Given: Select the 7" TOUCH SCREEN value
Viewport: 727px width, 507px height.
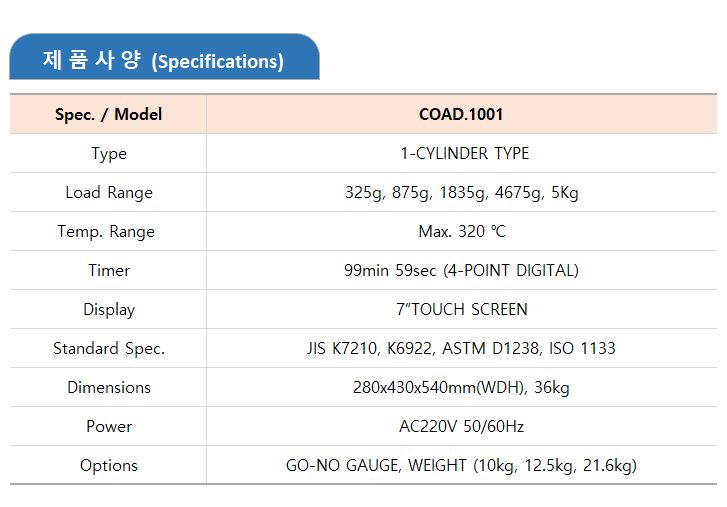Looking at the screenshot, I should tap(461, 309).
